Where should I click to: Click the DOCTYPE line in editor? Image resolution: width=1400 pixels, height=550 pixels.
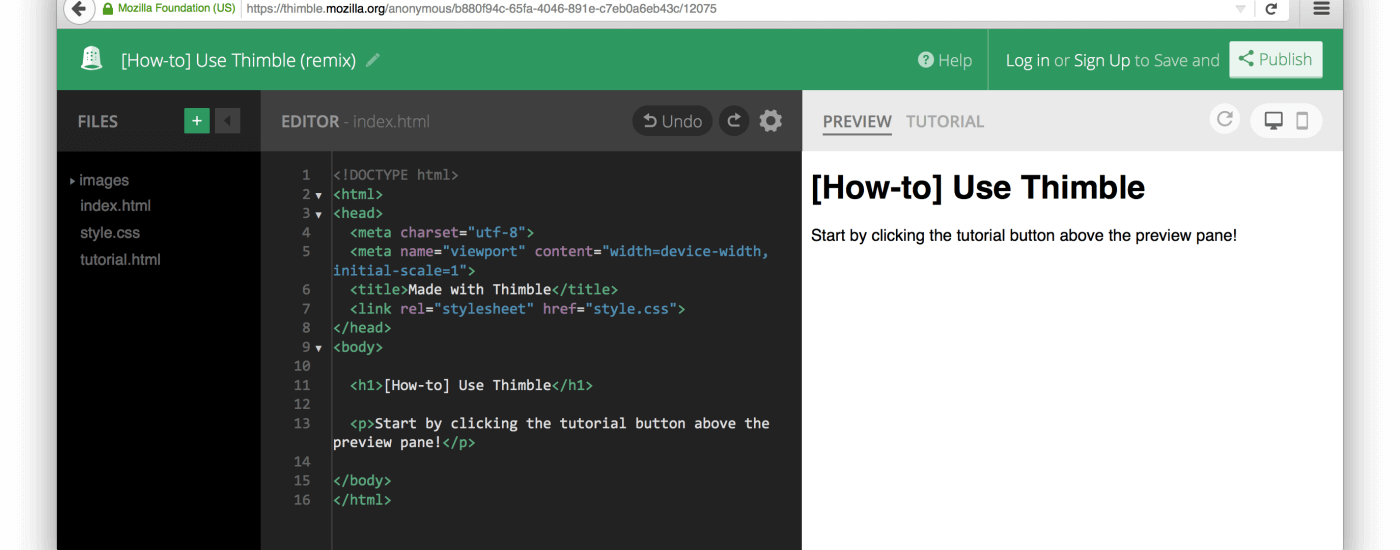click(x=396, y=175)
